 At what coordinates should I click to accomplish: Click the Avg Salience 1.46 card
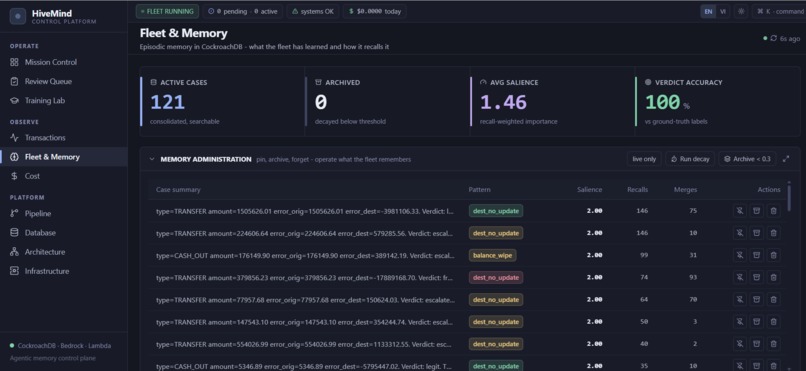point(552,101)
